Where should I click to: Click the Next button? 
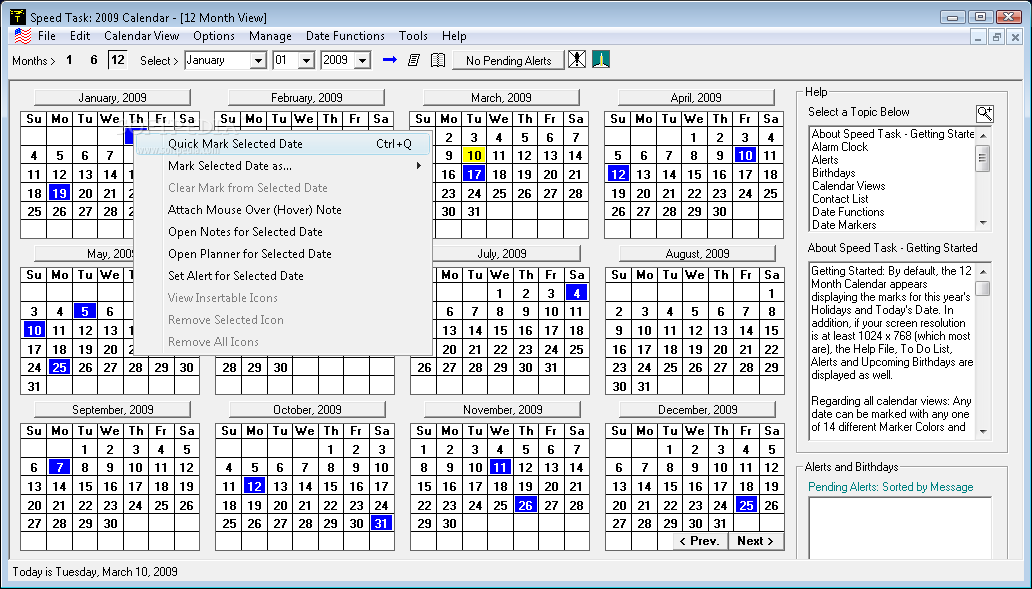[x=755, y=541]
